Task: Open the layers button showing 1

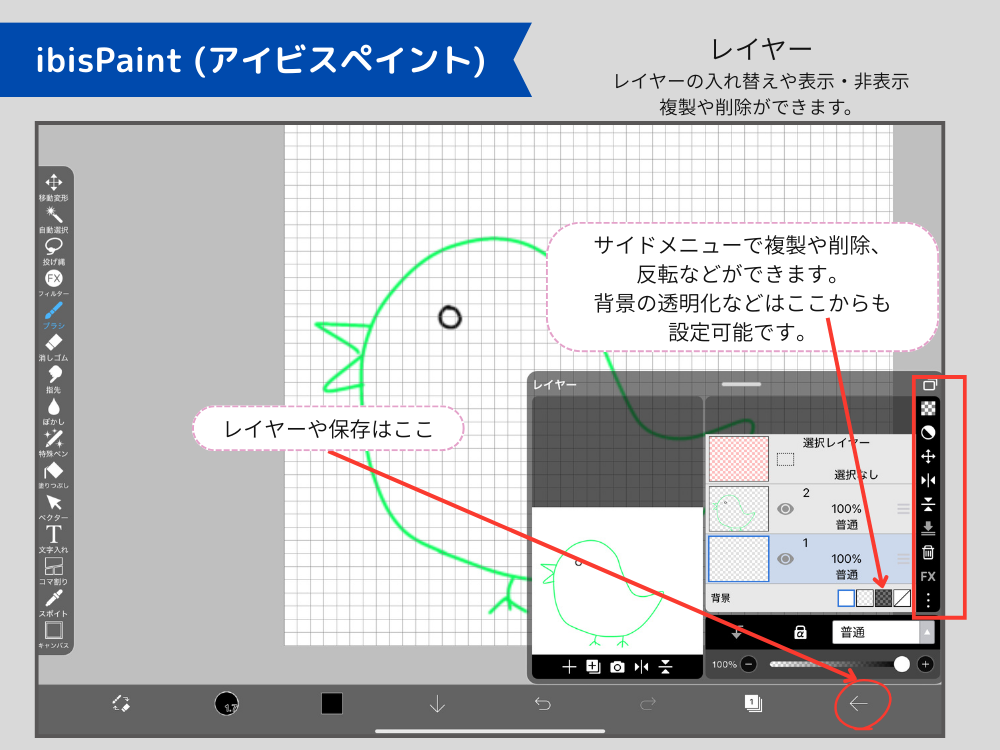Action: 752,704
